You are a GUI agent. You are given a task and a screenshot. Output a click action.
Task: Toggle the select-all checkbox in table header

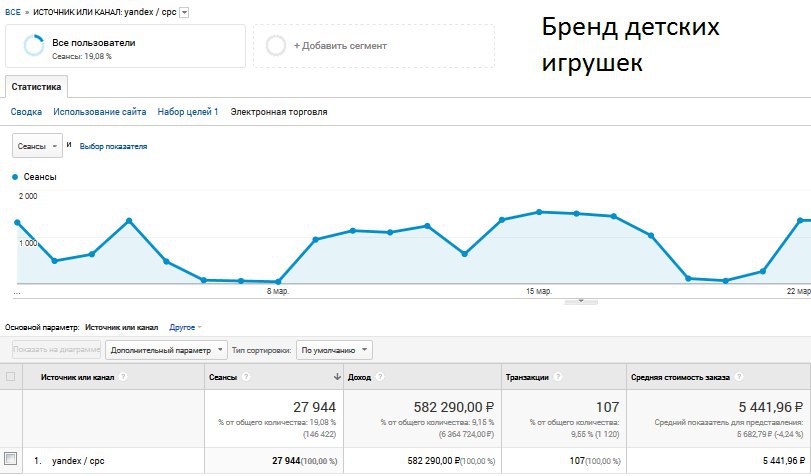pyautogui.click(x=10, y=377)
